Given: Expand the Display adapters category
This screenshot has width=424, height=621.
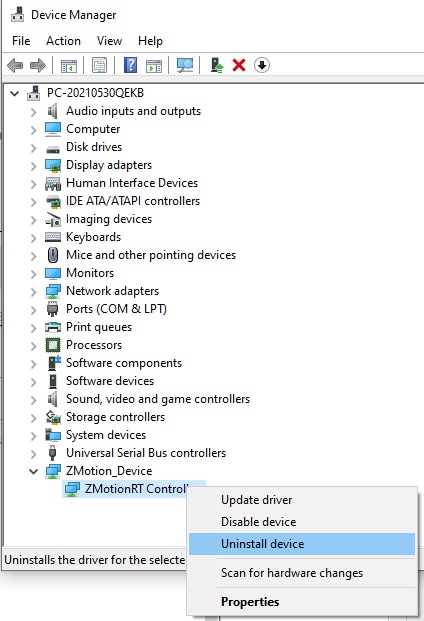Looking at the screenshot, I should point(34,166).
